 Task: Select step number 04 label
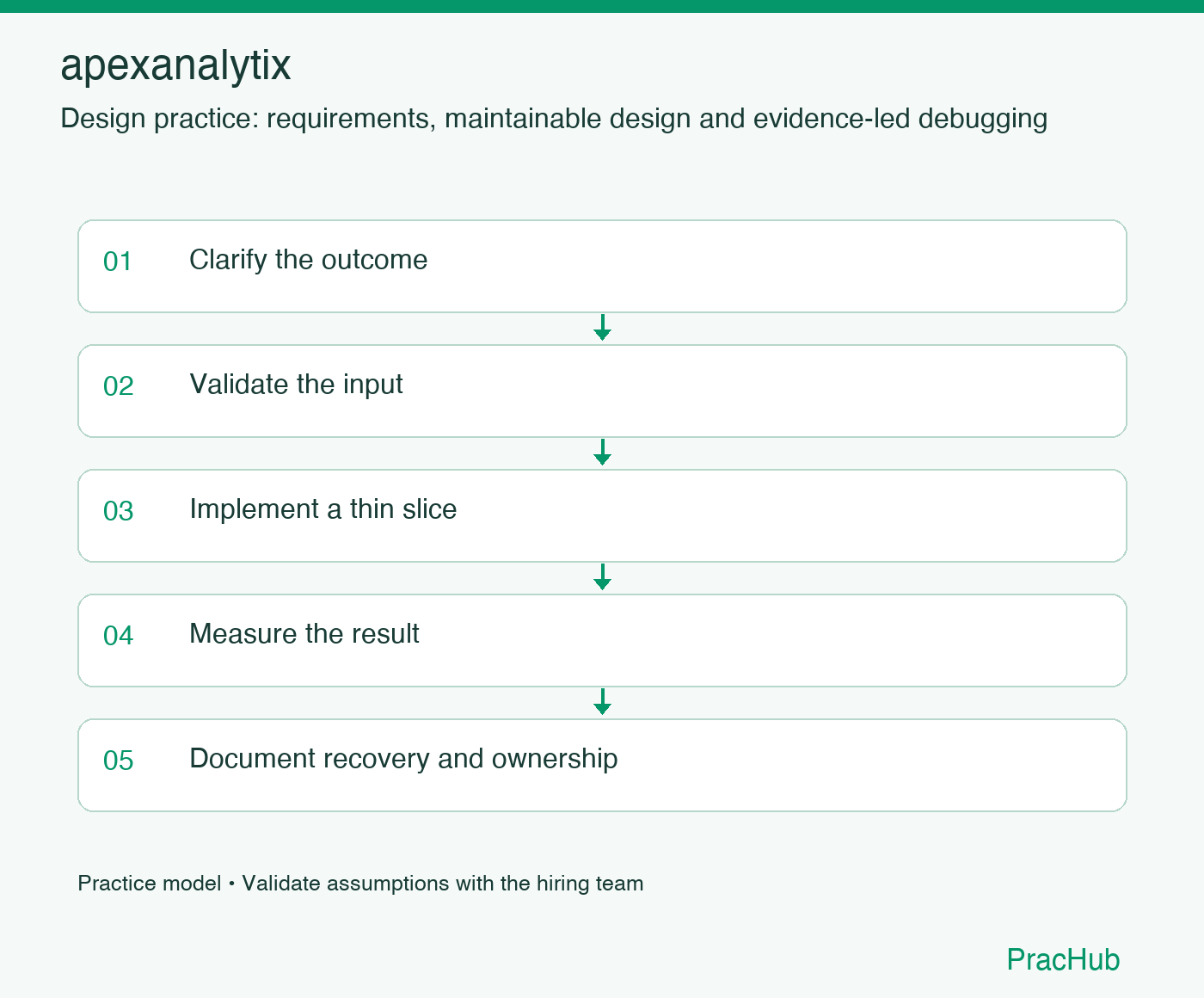[118, 636]
